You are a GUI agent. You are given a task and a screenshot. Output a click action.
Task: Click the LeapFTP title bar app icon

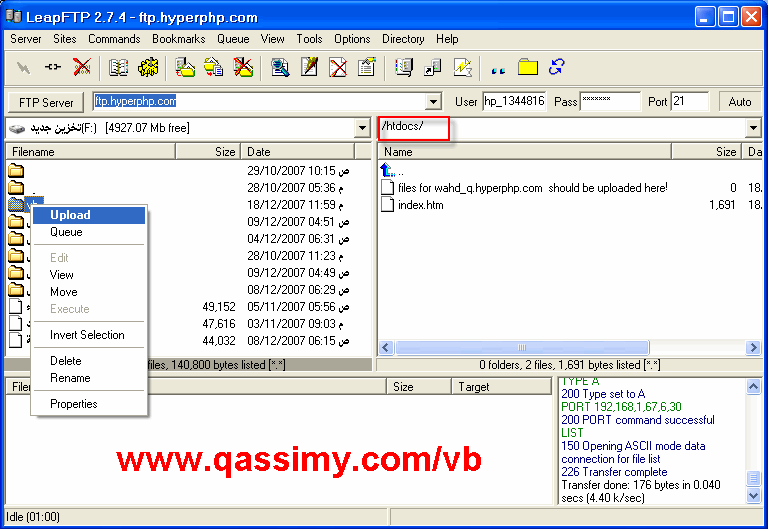click(x=14, y=17)
